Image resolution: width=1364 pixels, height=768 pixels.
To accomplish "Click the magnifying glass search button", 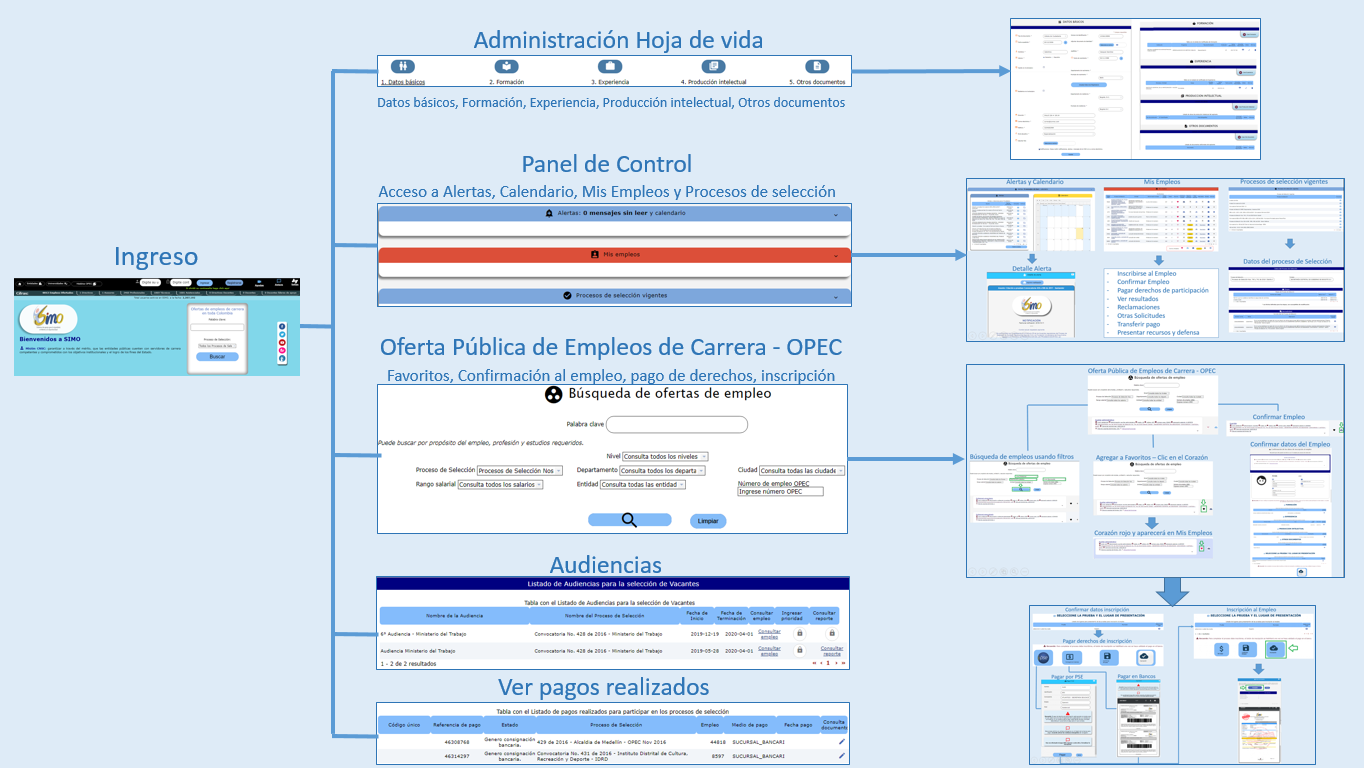I will (629, 520).
